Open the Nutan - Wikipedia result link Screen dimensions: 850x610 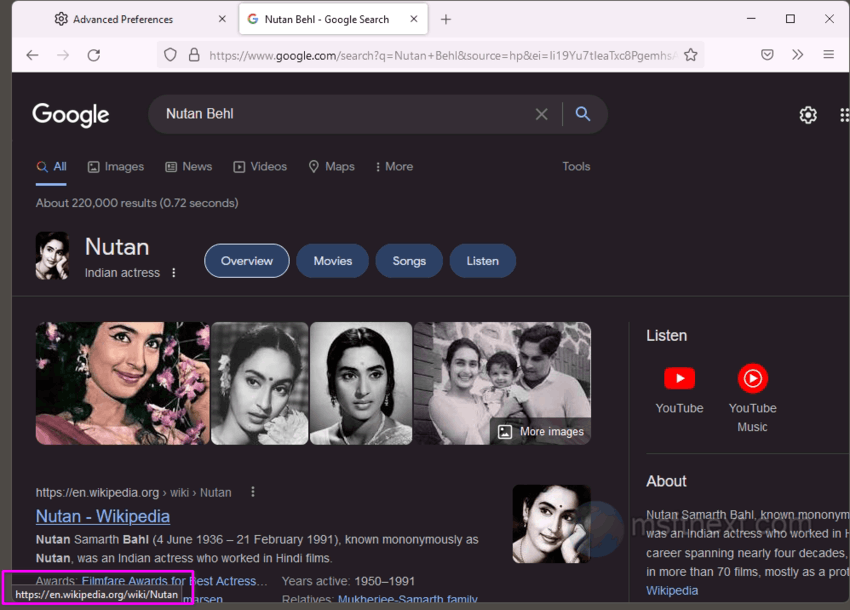(103, 516)
